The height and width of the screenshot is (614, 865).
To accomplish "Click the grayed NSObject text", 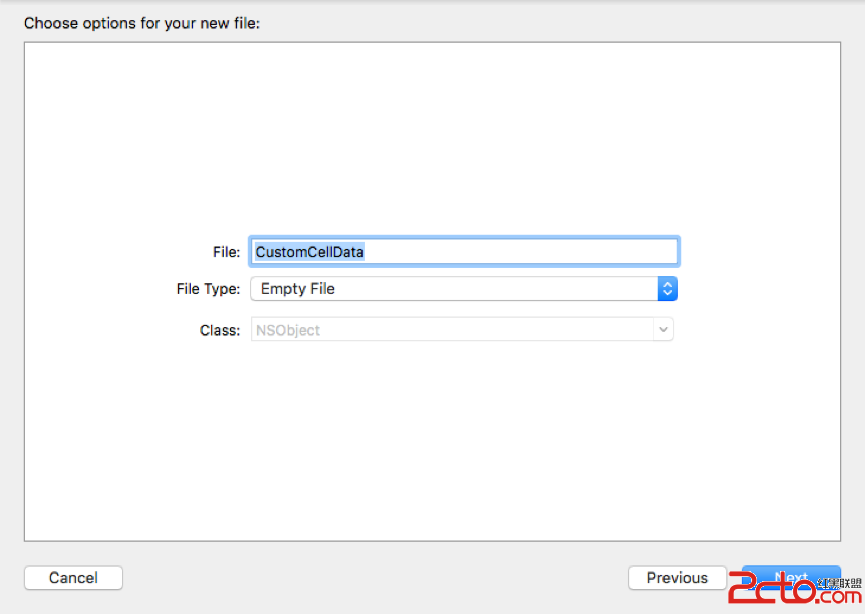I will tap(288, 330).
